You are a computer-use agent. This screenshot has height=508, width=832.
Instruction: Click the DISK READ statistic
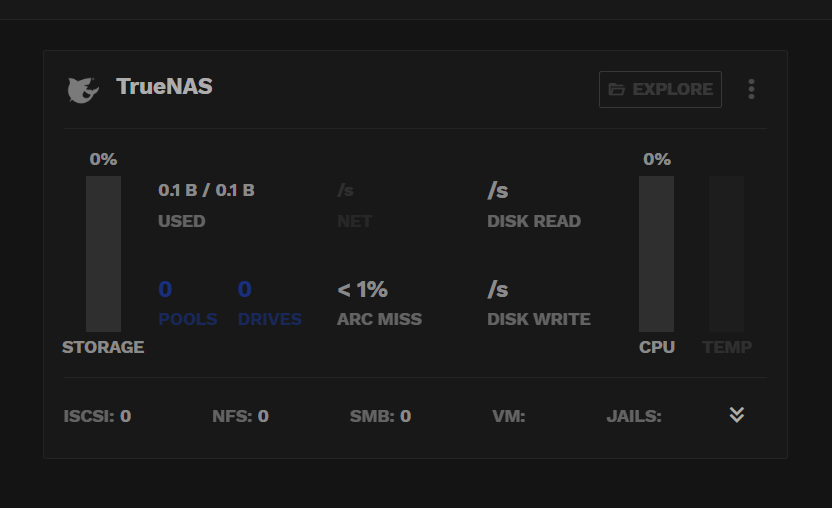(x=534, y=205)
